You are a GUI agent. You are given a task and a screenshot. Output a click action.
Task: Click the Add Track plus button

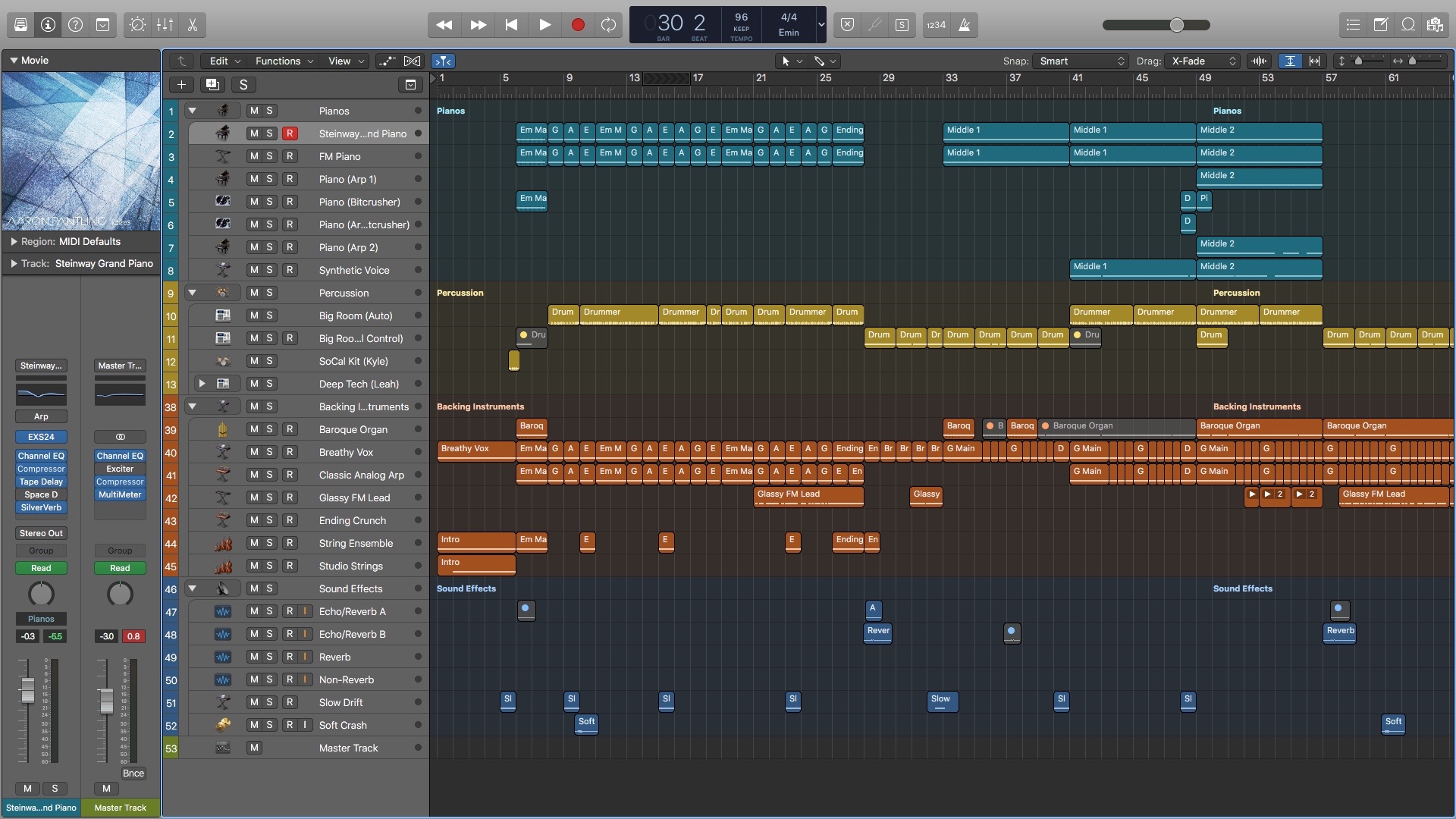click(x=181, y=85)
